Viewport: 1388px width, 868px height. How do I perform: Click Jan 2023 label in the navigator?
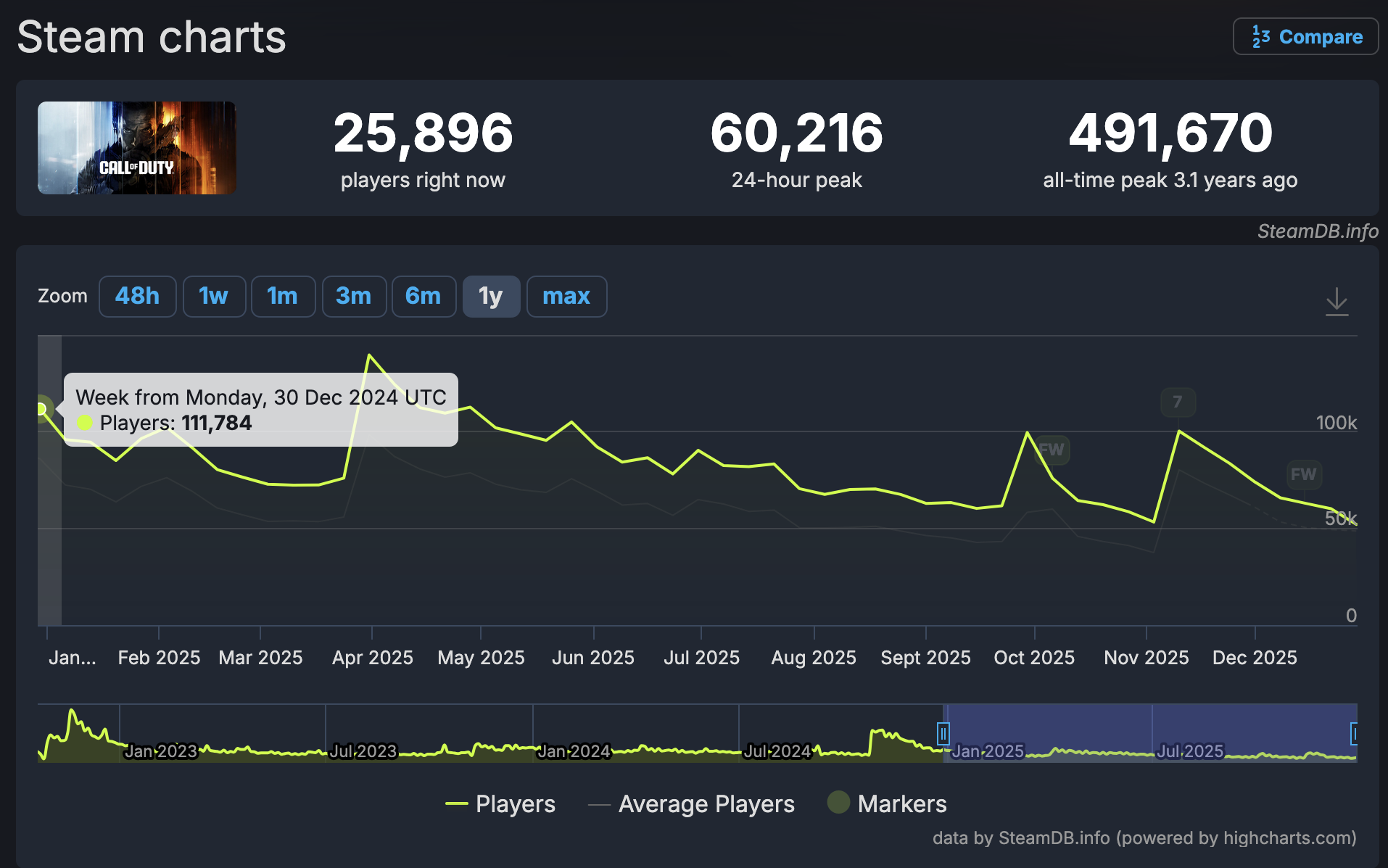(161, 751)
